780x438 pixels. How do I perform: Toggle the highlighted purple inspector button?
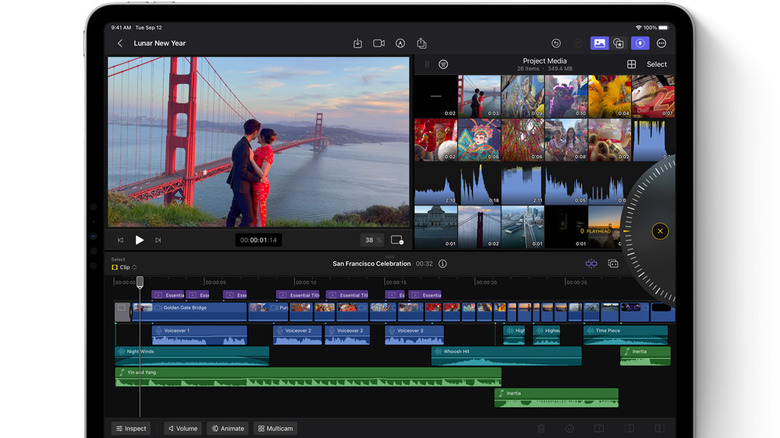(640, 43)
